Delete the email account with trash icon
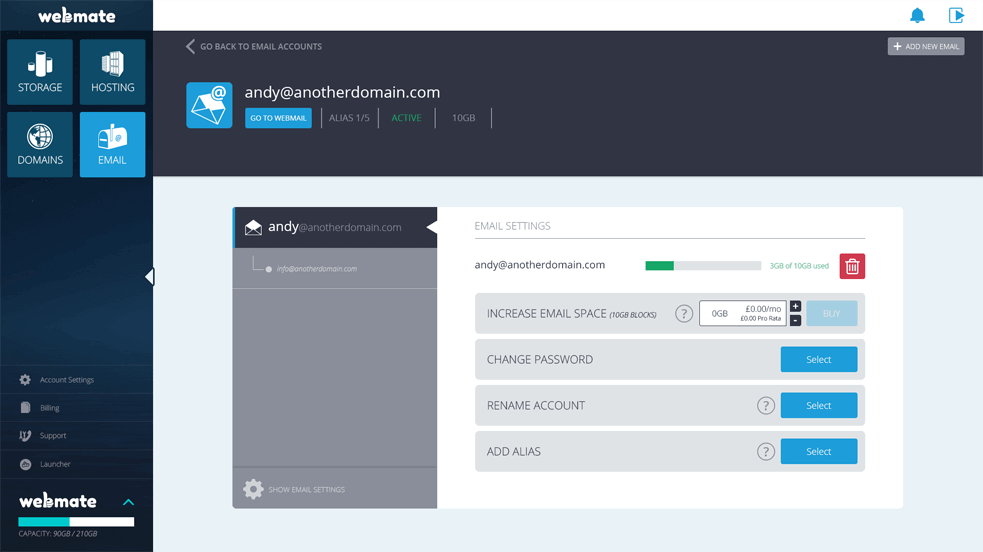The width and height of the screenshot is (983, 552). [x=852, y=266]
